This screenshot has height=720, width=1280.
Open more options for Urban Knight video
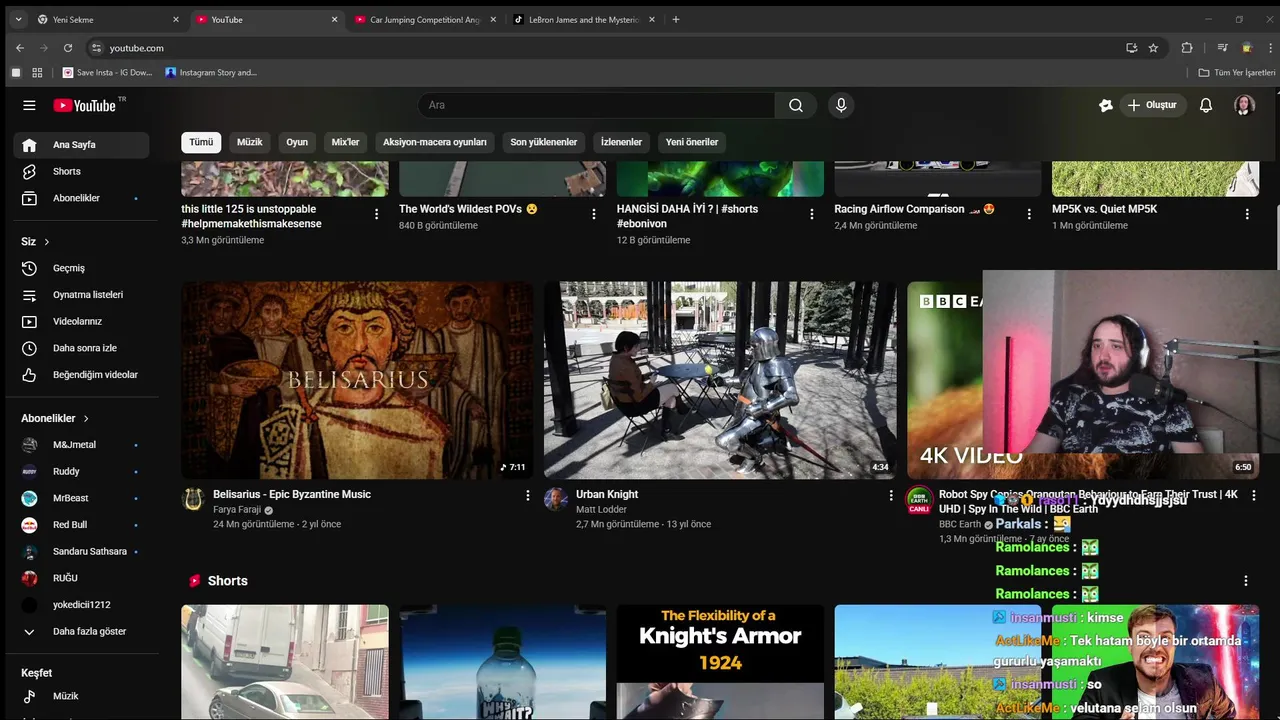[891, 495]
